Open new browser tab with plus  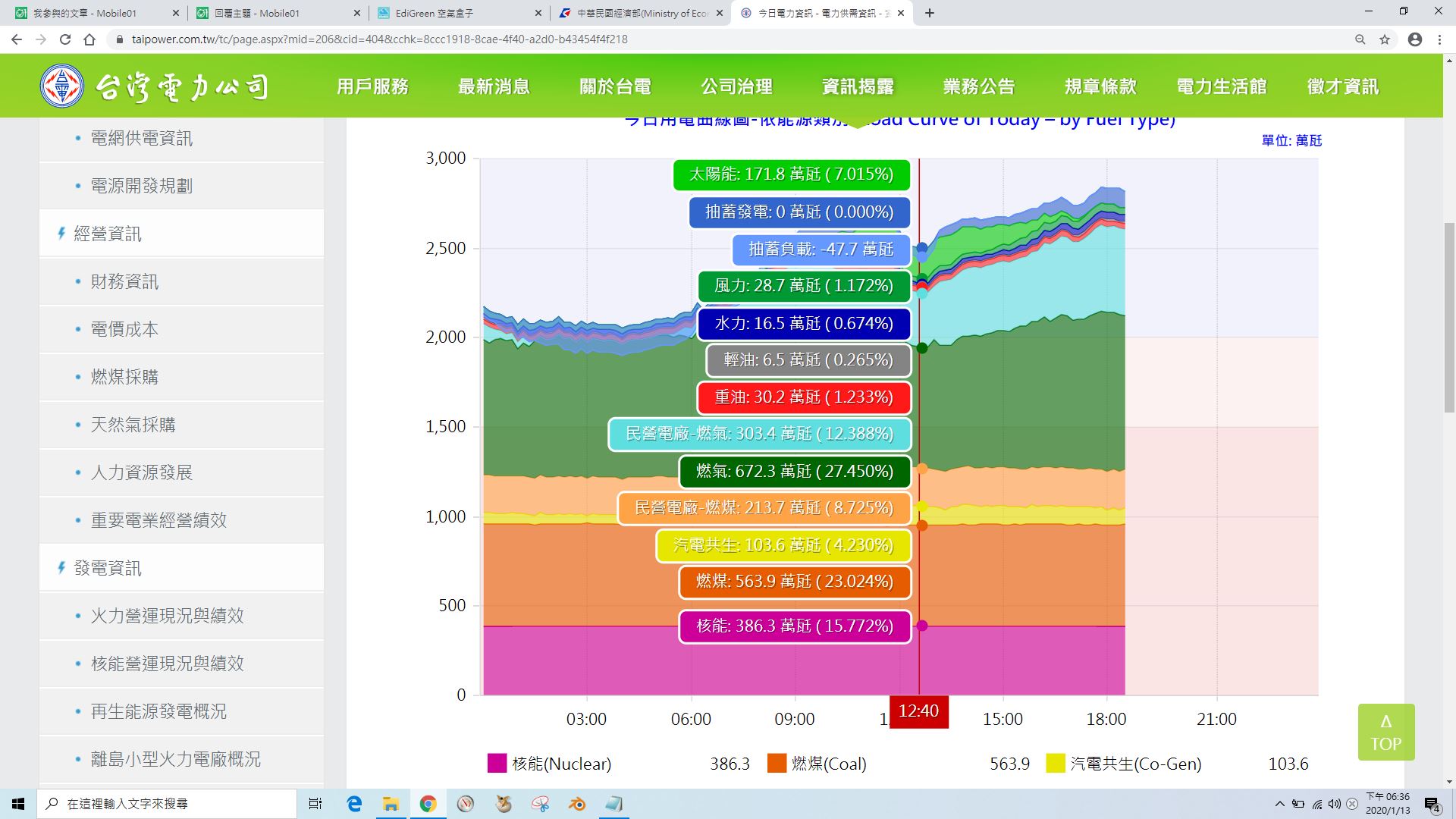click(x=930, y=13)
